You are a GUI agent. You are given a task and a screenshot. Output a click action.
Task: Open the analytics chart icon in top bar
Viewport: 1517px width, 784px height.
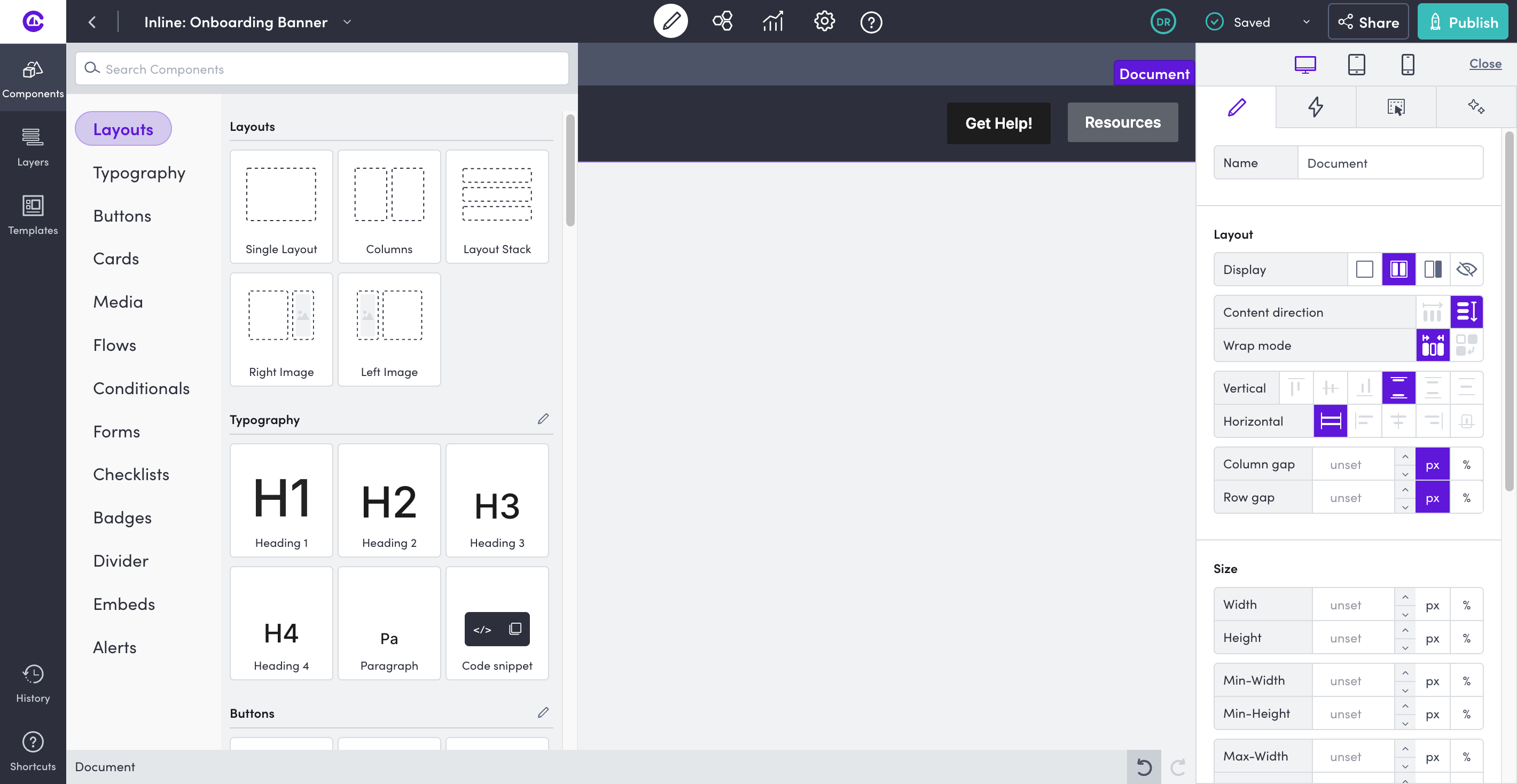click(x=772, y=22)
